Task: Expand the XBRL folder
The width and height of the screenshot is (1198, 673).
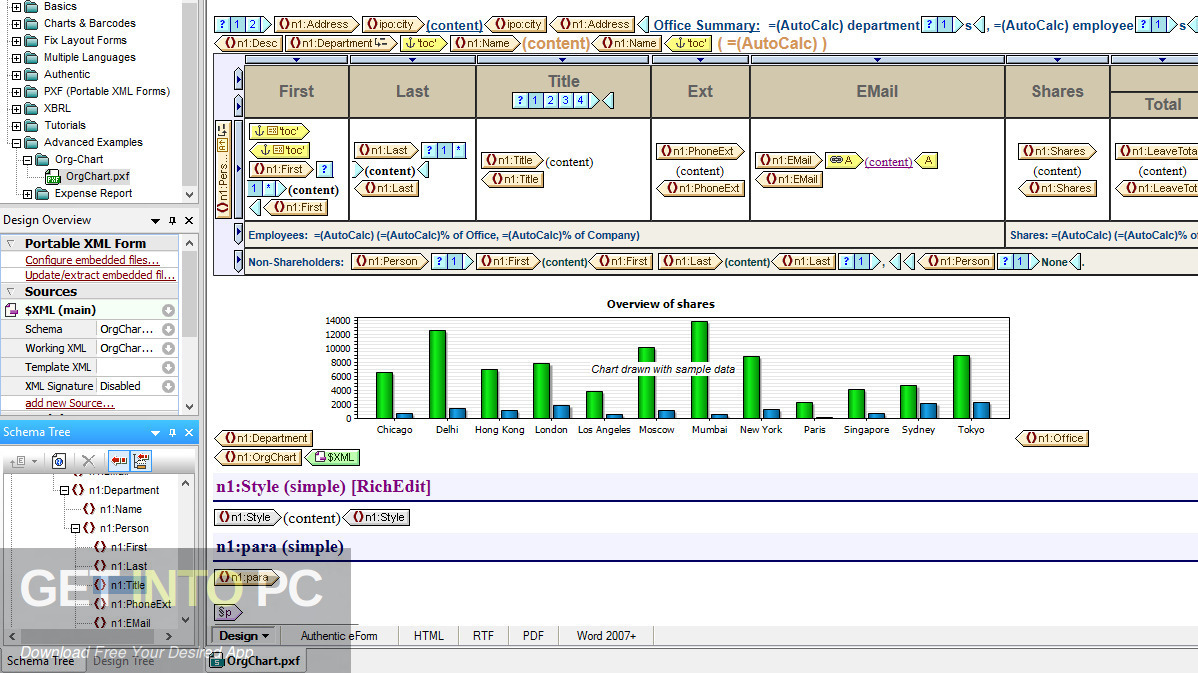Action: (16, 108)
